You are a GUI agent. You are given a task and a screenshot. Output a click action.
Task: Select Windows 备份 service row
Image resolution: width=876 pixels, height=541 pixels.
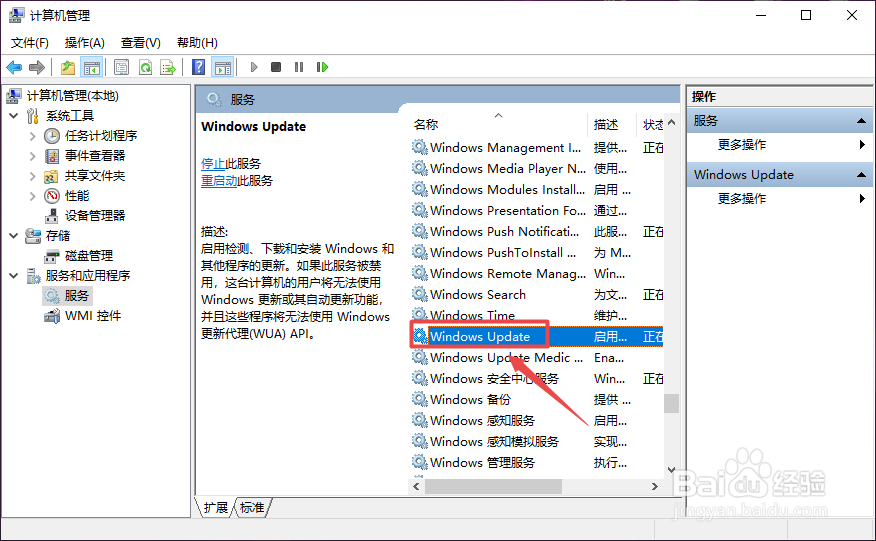pyautogui.click(x=537, y=400)
